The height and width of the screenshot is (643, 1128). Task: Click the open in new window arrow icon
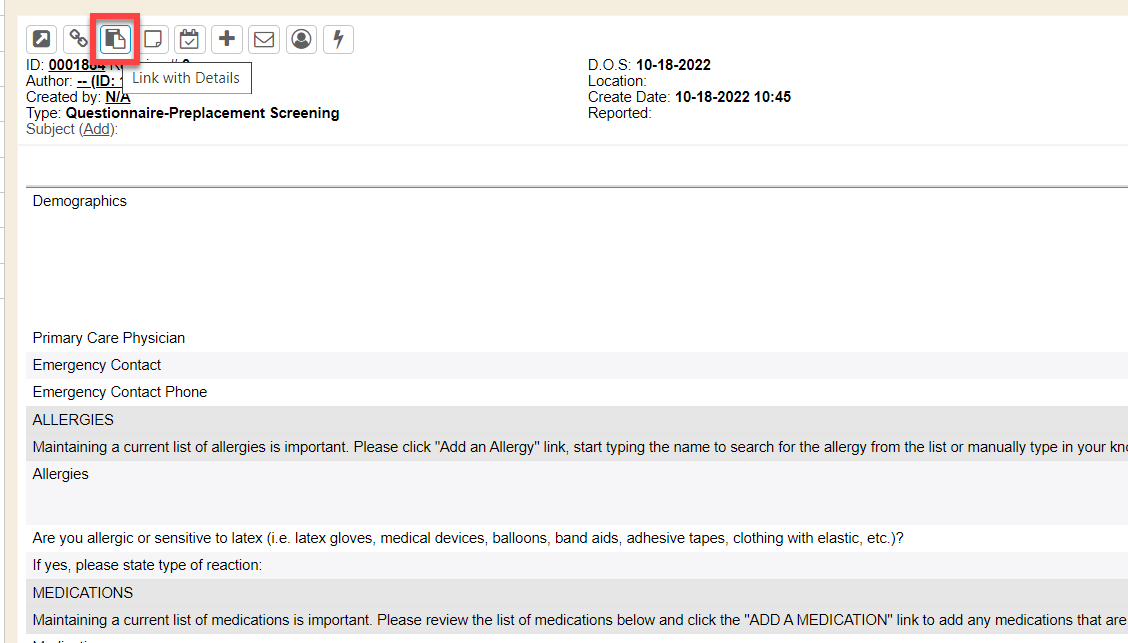coord(41,39)
